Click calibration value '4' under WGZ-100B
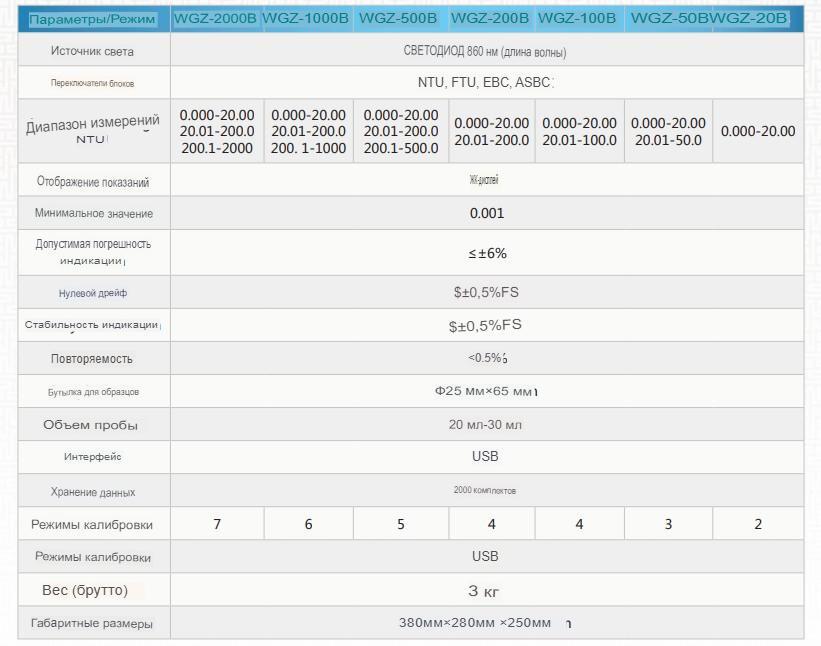821x646 pixels. pyautogui.click(x=579, y=525)
